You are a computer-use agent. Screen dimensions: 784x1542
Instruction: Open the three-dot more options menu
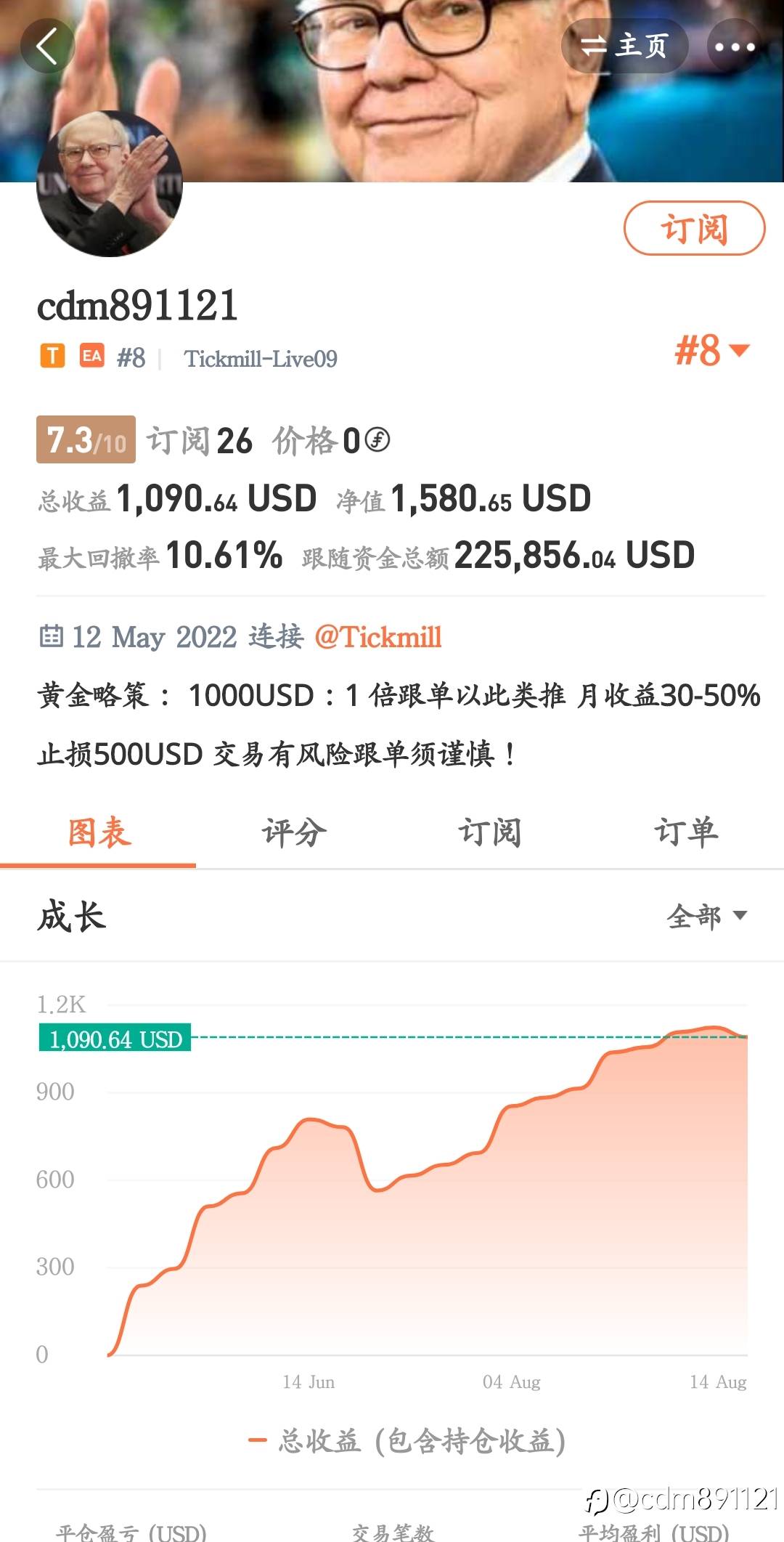pos(734,46)
